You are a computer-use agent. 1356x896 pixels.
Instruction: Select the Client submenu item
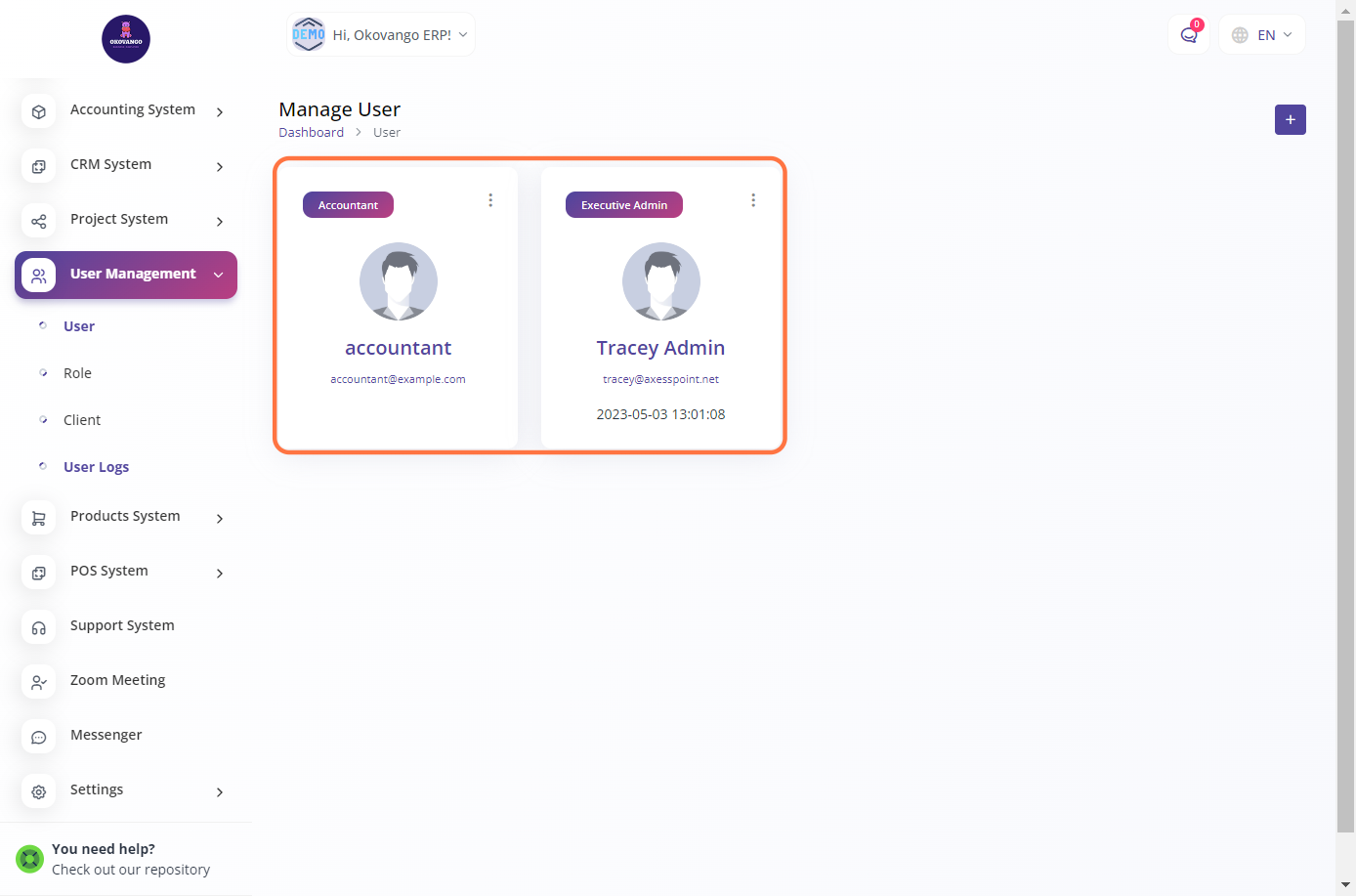point(82,420)
